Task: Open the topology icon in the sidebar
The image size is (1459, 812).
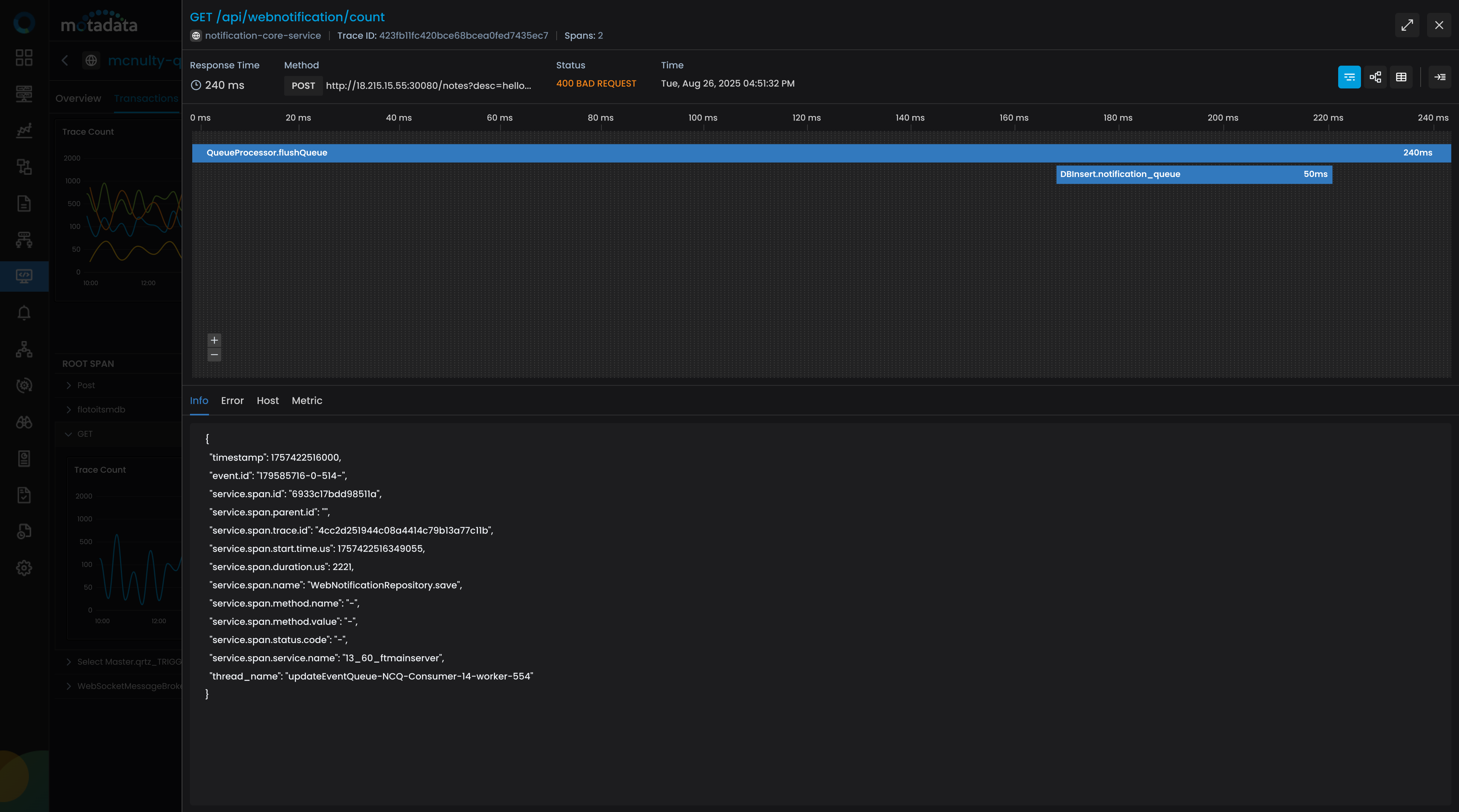Action: (24, 349)
